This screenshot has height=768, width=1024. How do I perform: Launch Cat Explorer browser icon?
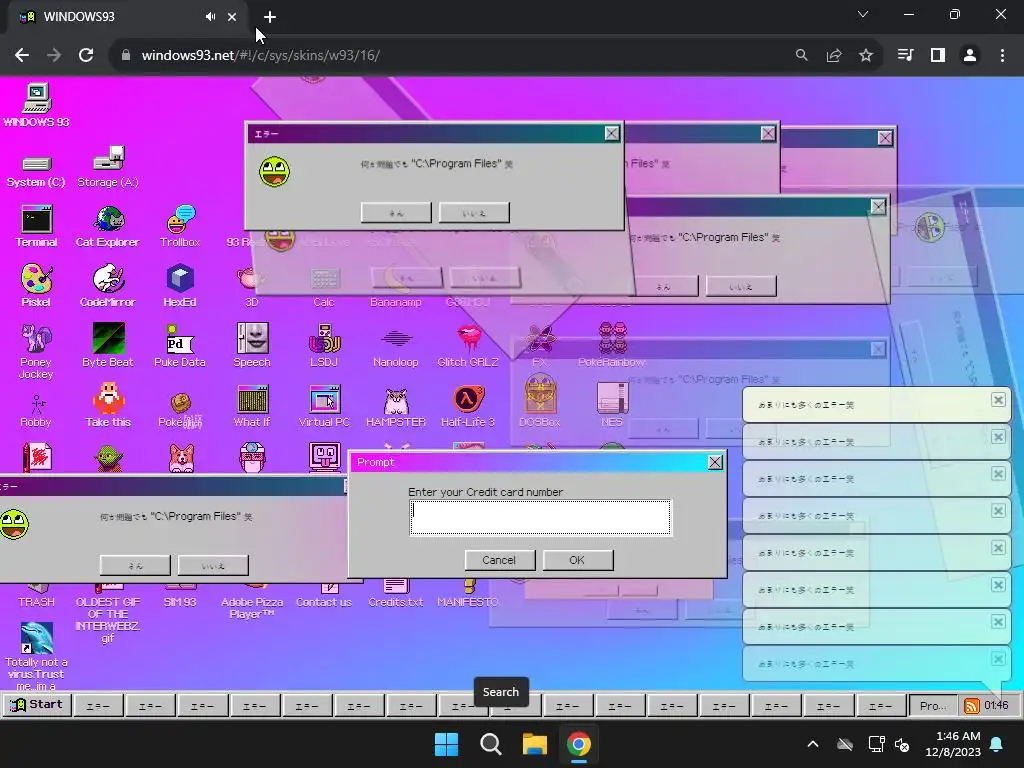(108, 226)
